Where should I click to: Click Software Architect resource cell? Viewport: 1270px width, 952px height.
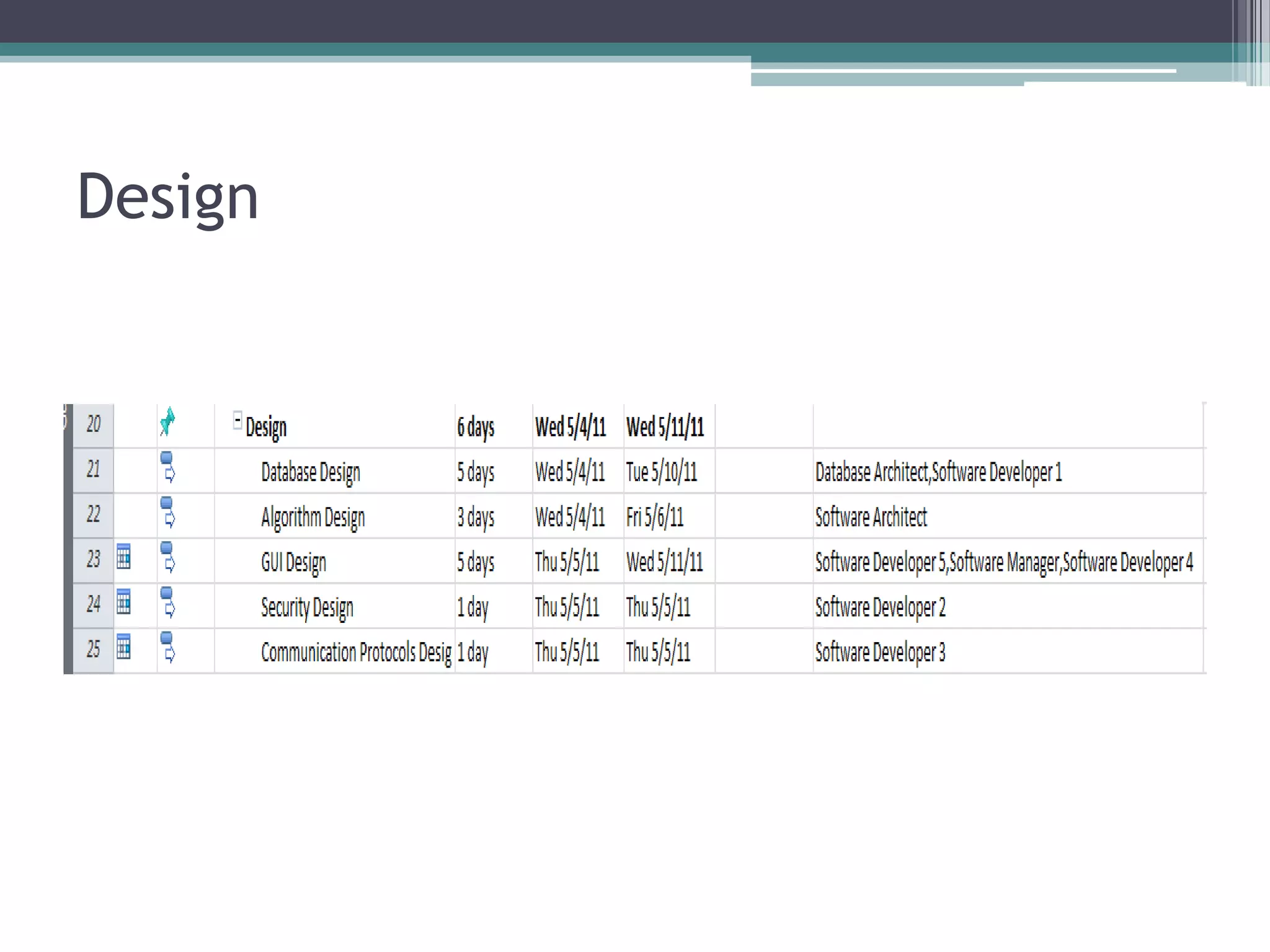click(871, 517)
